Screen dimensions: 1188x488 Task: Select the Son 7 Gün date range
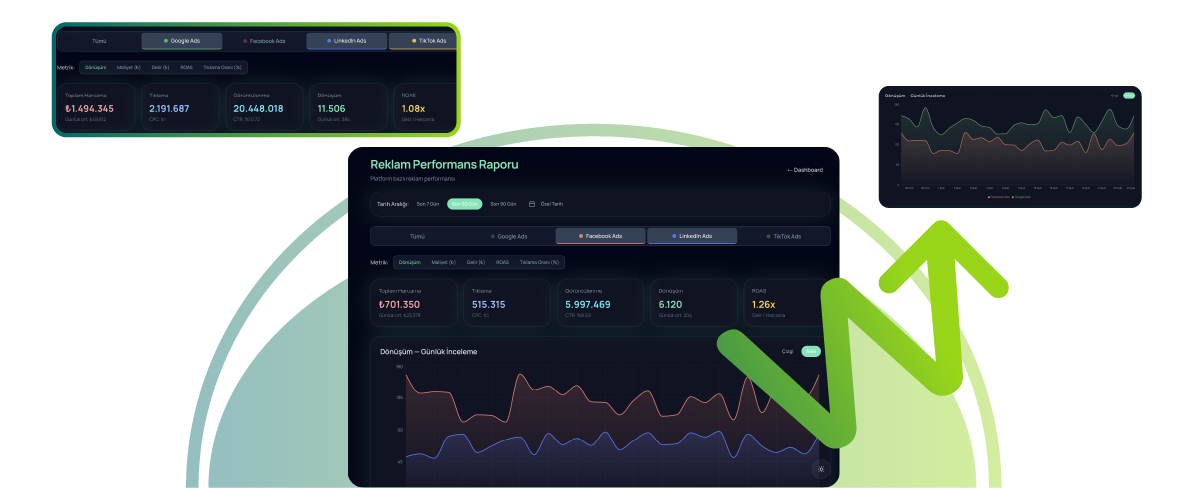click(x=428, y=204)
